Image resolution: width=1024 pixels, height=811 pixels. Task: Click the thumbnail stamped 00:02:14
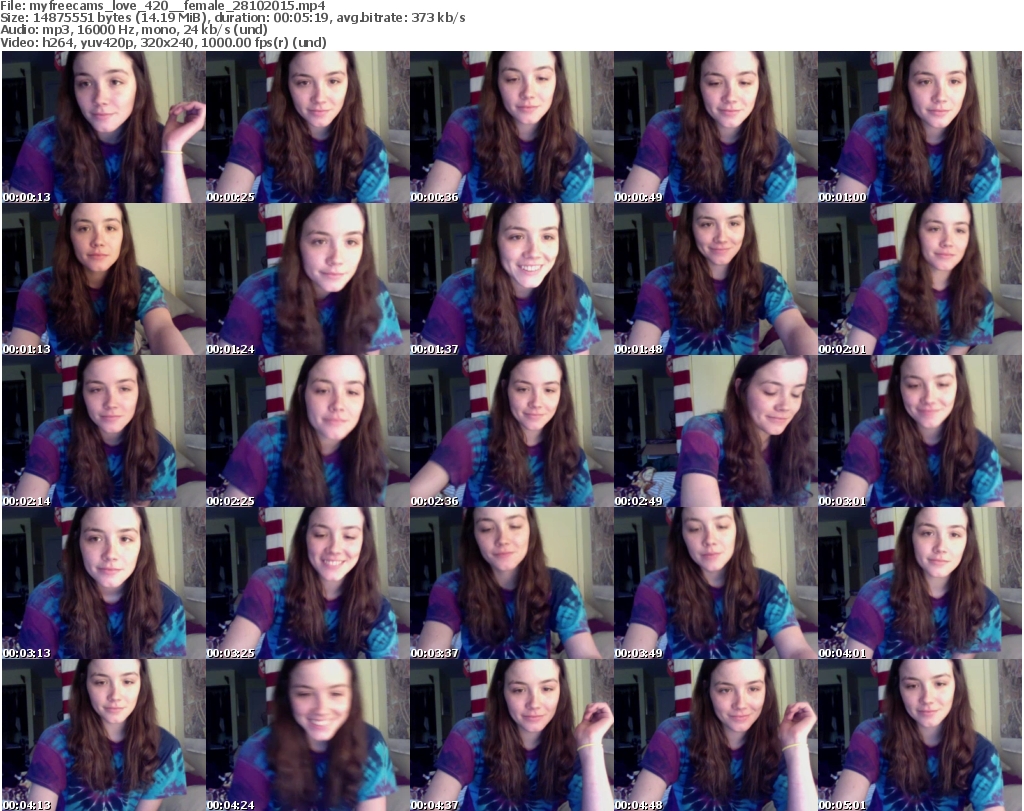[104, 431]
